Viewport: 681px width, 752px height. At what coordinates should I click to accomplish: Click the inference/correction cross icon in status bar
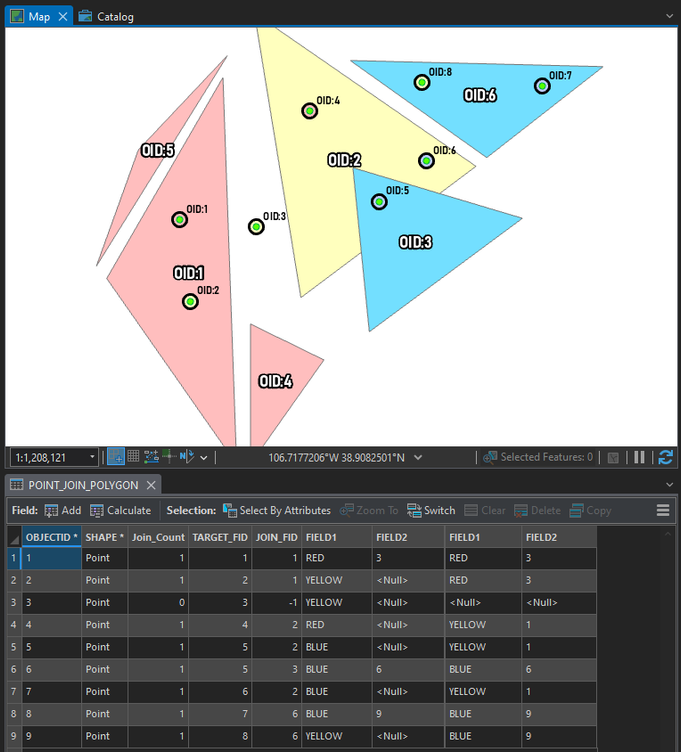pos(169,456)
